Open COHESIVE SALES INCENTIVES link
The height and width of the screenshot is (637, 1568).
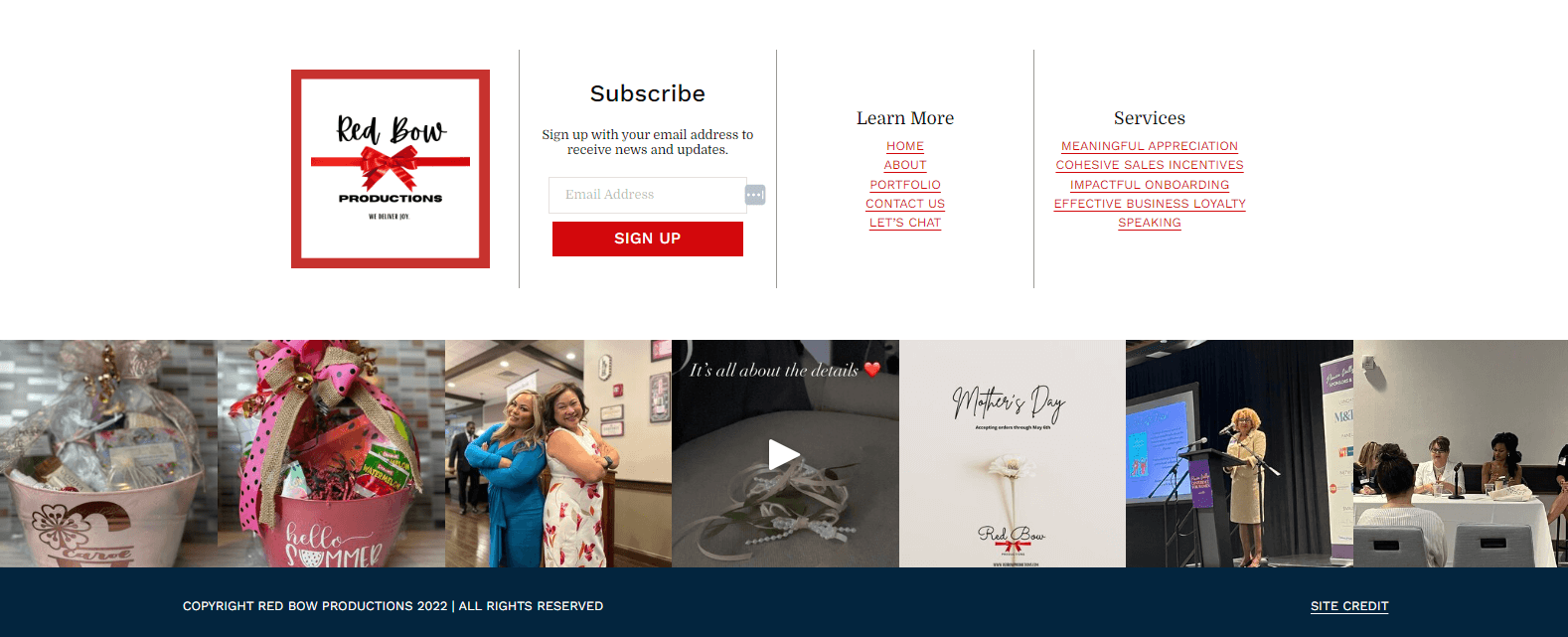(x=1150, y=165)
